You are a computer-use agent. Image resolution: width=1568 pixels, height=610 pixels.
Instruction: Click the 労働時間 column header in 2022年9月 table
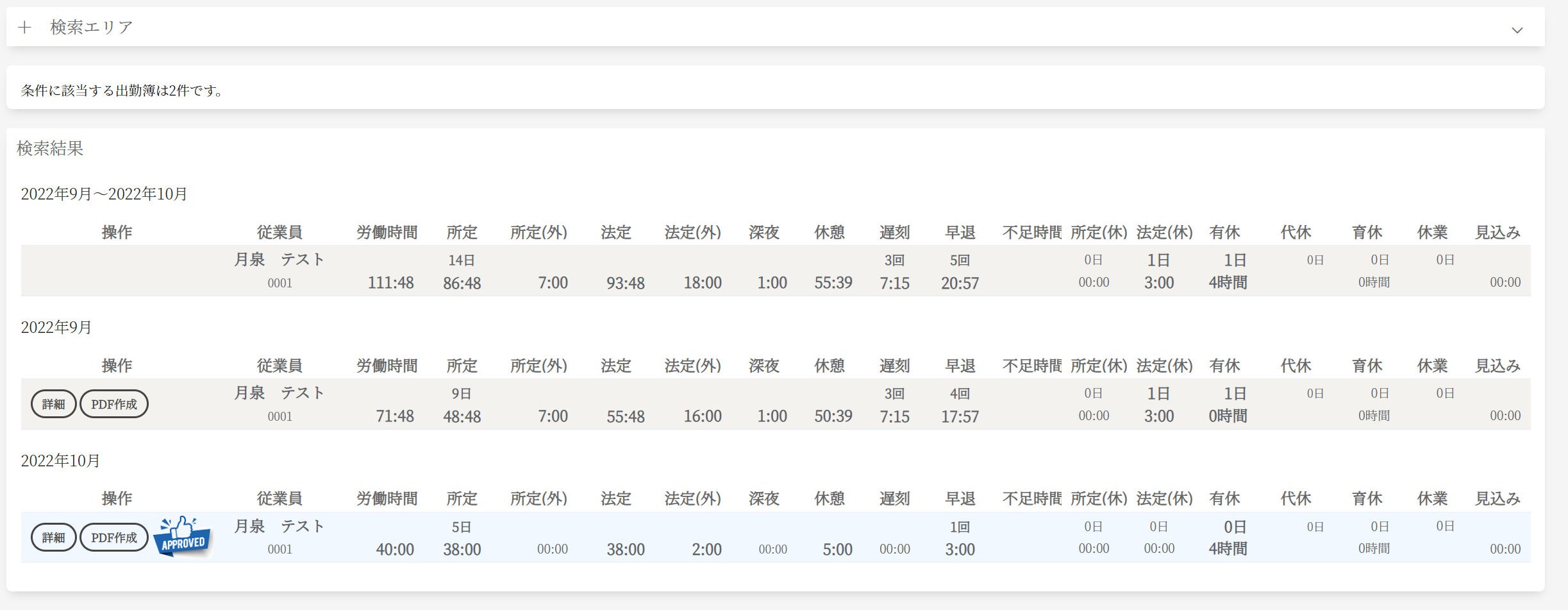(387, 366)
